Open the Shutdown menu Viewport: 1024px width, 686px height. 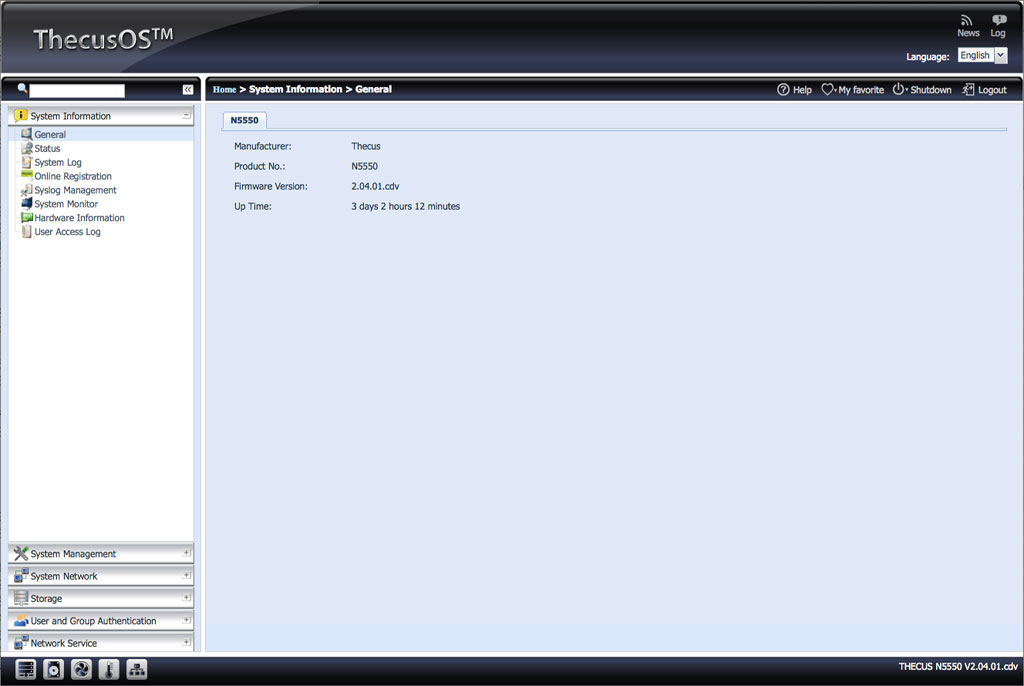click(x=921, y=90)
